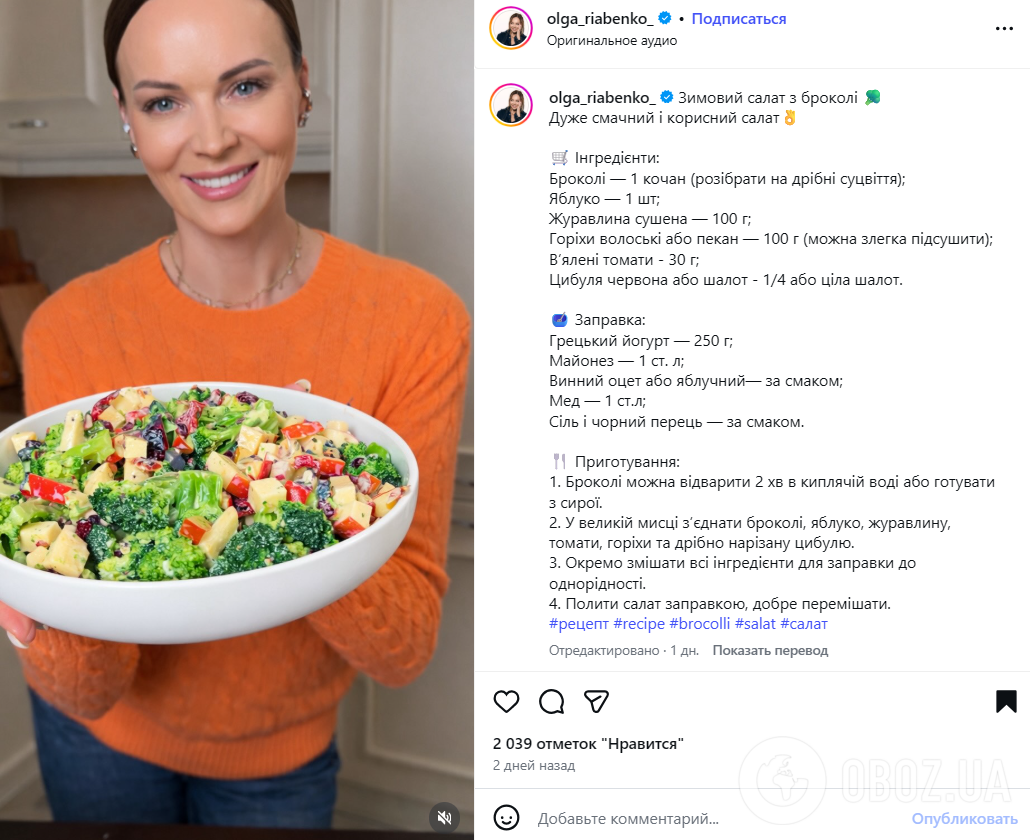The image size is (1030, 840).
Task: Show translation with Показать перевод
Action: [770, 650]
